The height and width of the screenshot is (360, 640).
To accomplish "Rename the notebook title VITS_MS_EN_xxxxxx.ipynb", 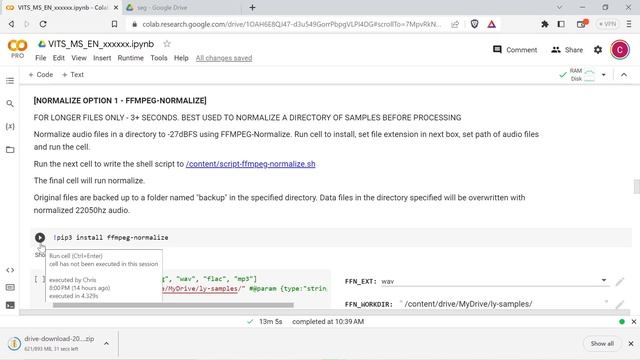I will 101,44.
